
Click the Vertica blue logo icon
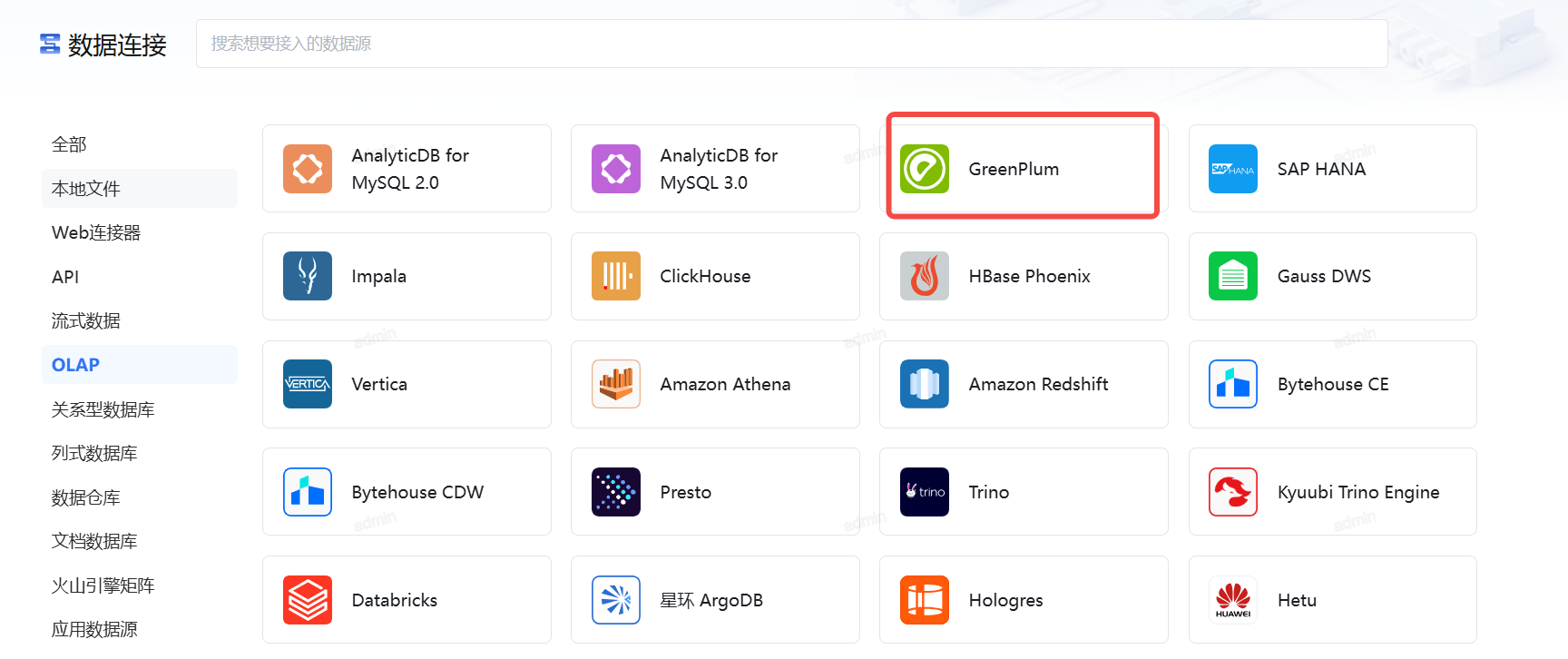point(308,384)
